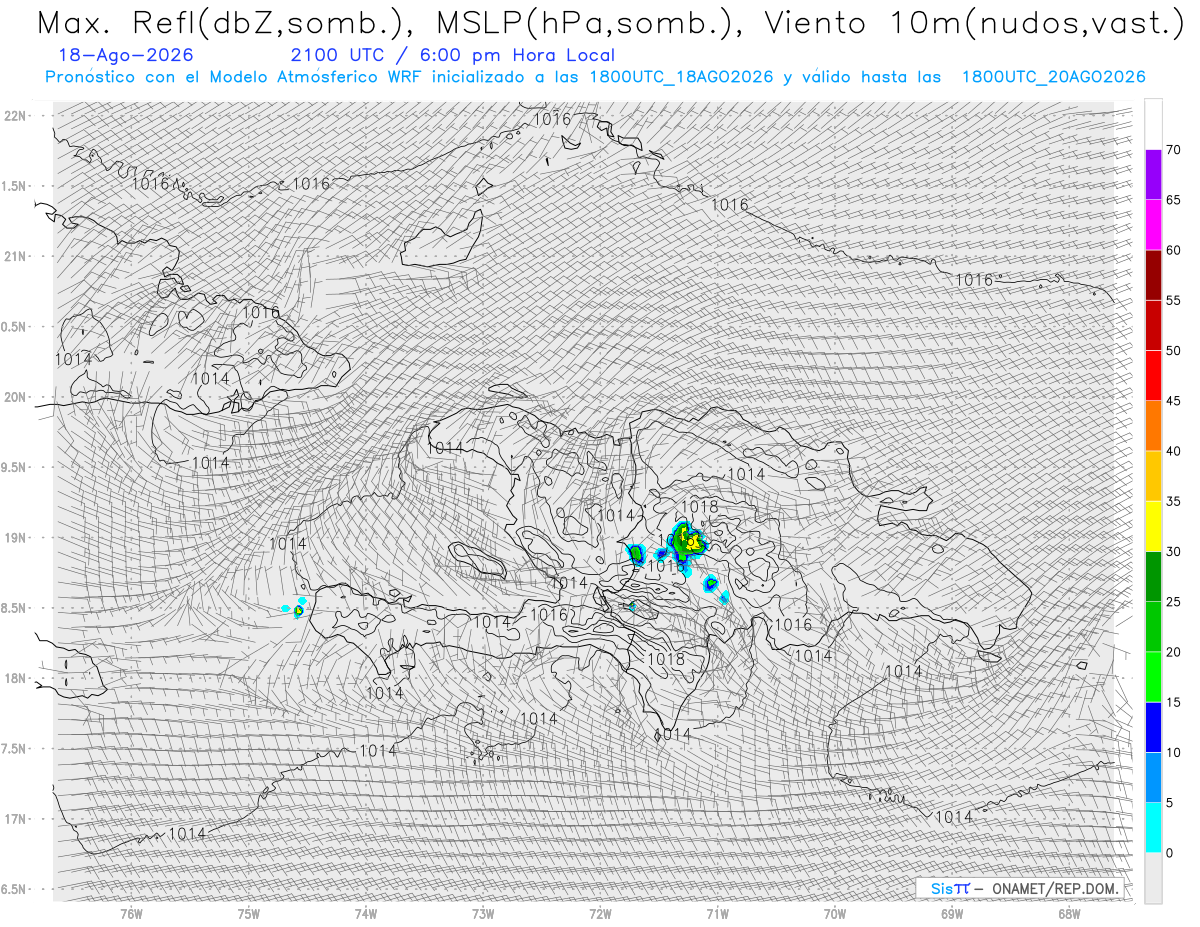This screenshot has height=927, width=1200.
Task: Click longitude axis label '68W'
Action: (x=1069, y=913)
